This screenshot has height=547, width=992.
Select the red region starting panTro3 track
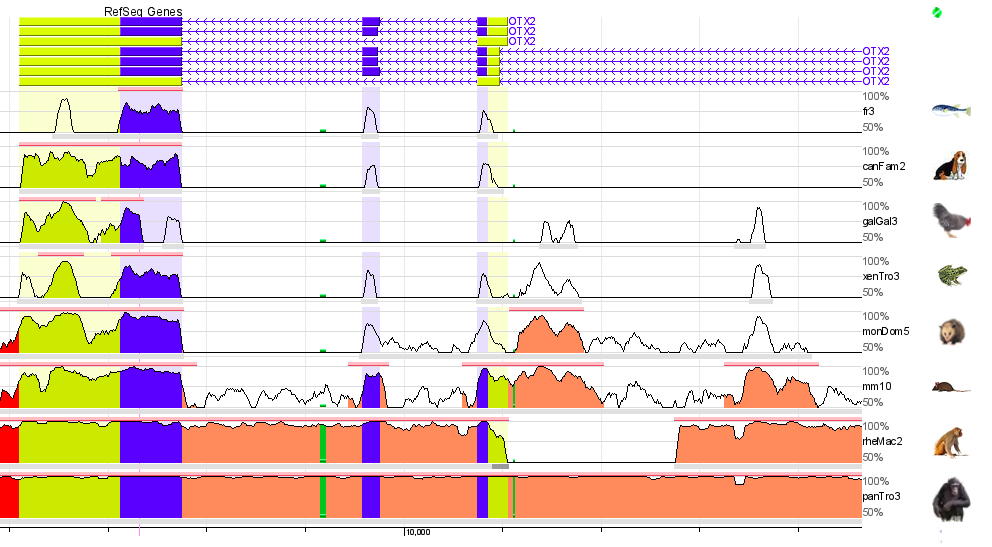[x=9, y=497]
